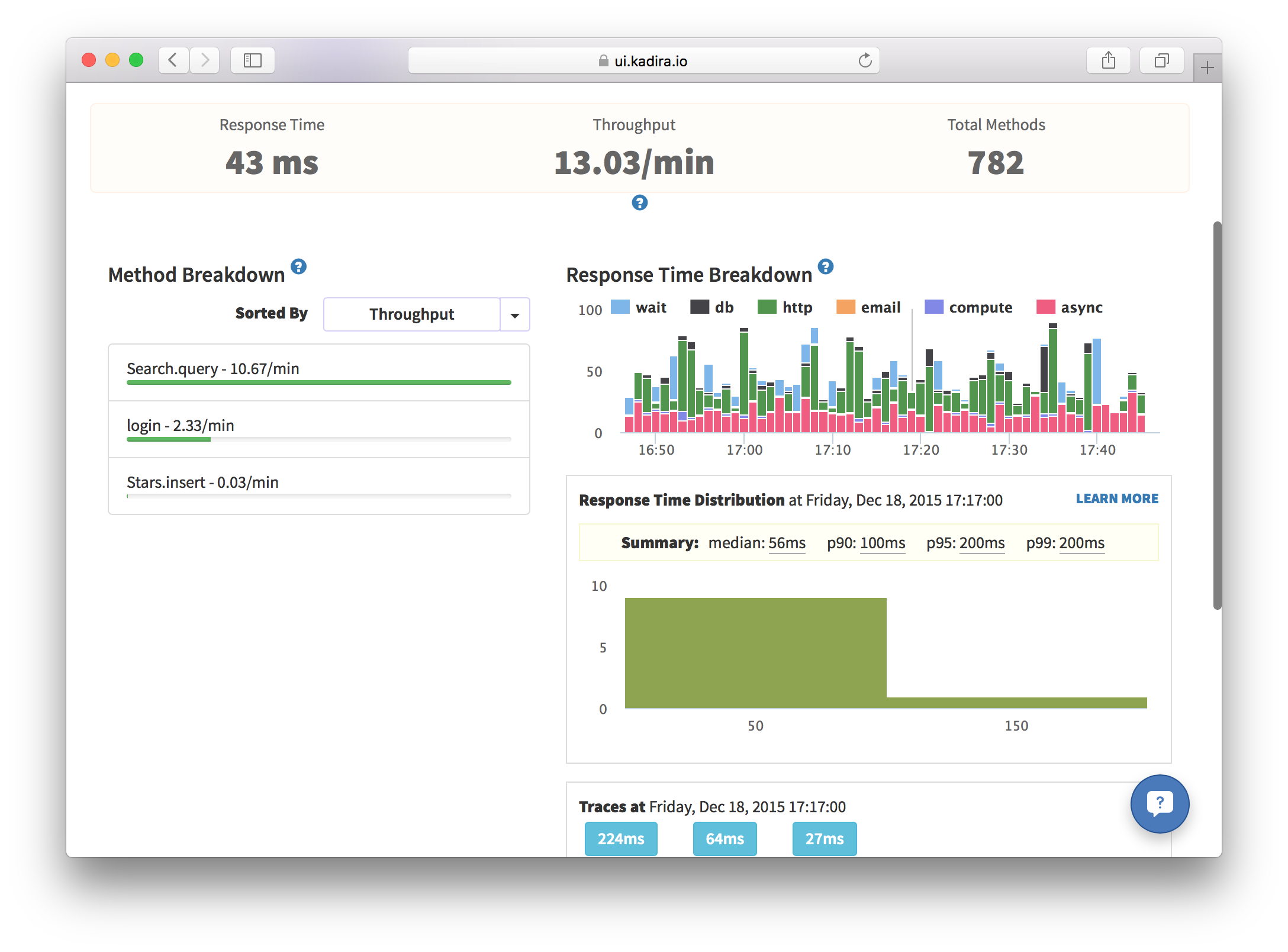Screen dimensions: 1288x952
Task: Click the LEARN MORE link
Action: (1116, 498)
